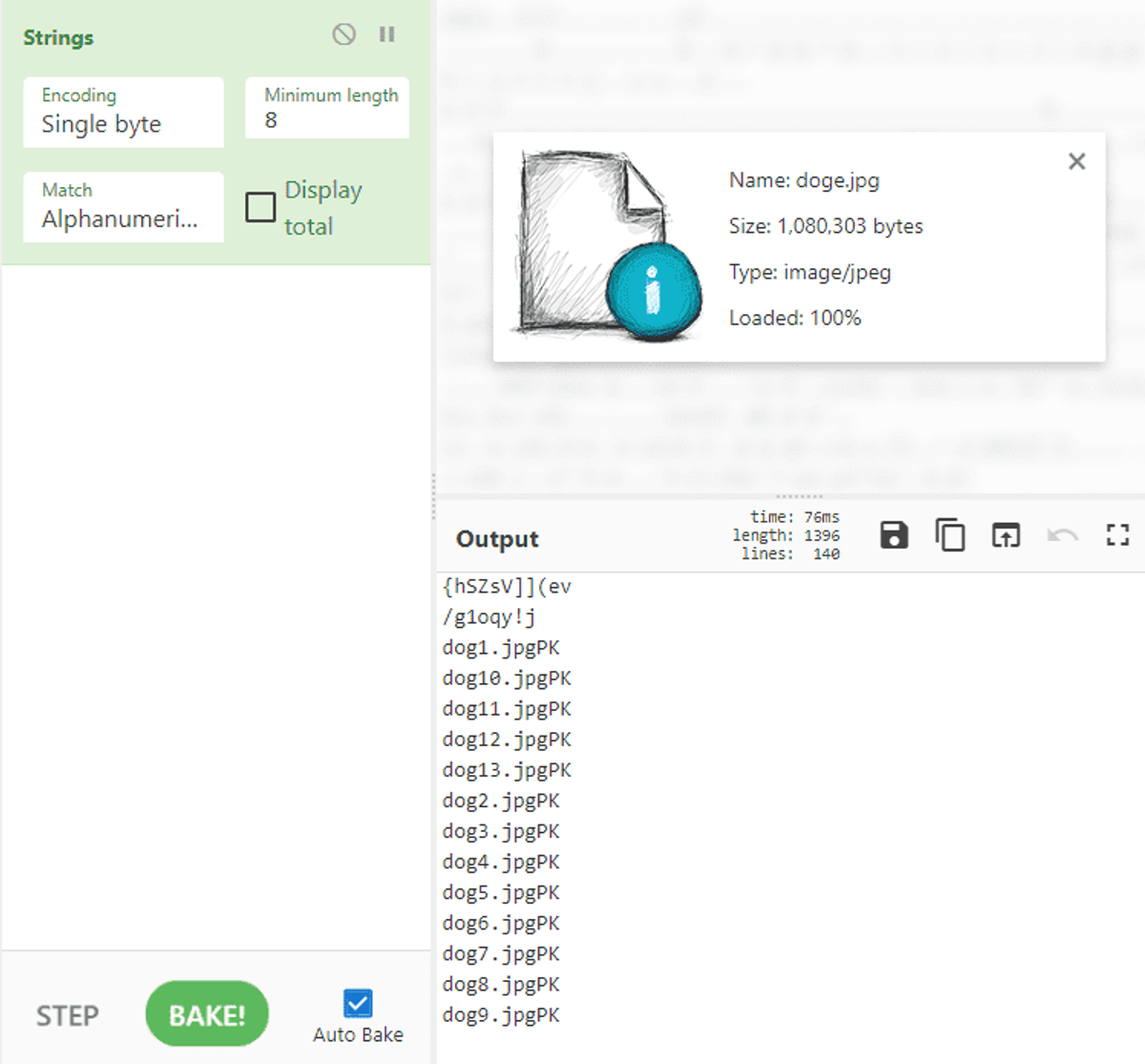Select the dog11.jpgPK output line
Screen dimensions: 1145x1064
(507, 709)
